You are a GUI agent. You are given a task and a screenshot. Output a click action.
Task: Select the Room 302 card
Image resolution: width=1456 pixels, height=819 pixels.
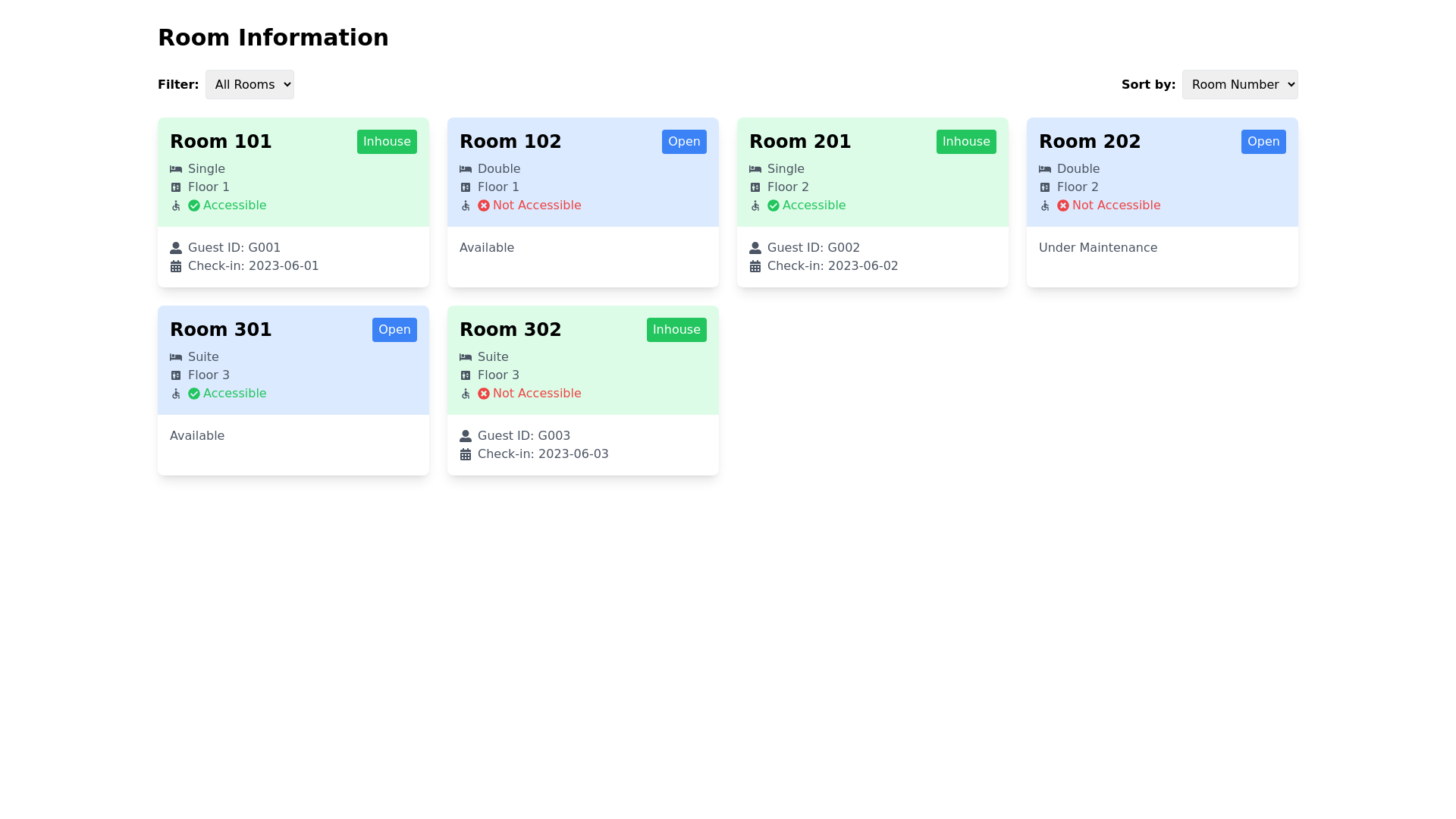(582, 391)
